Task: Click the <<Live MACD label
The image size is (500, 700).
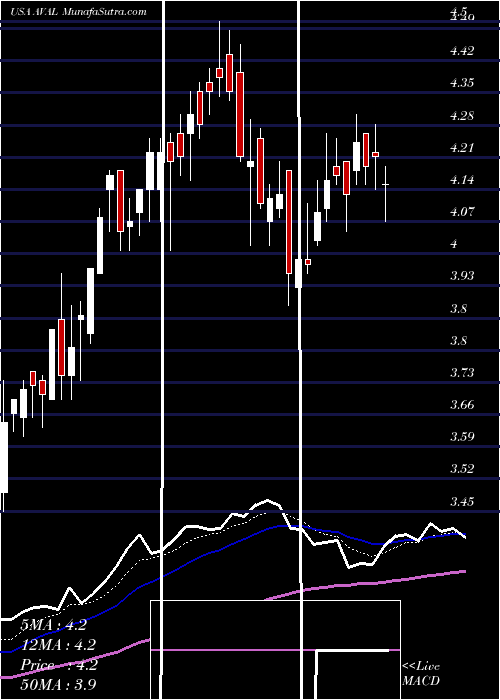Action: click(421, 673)
